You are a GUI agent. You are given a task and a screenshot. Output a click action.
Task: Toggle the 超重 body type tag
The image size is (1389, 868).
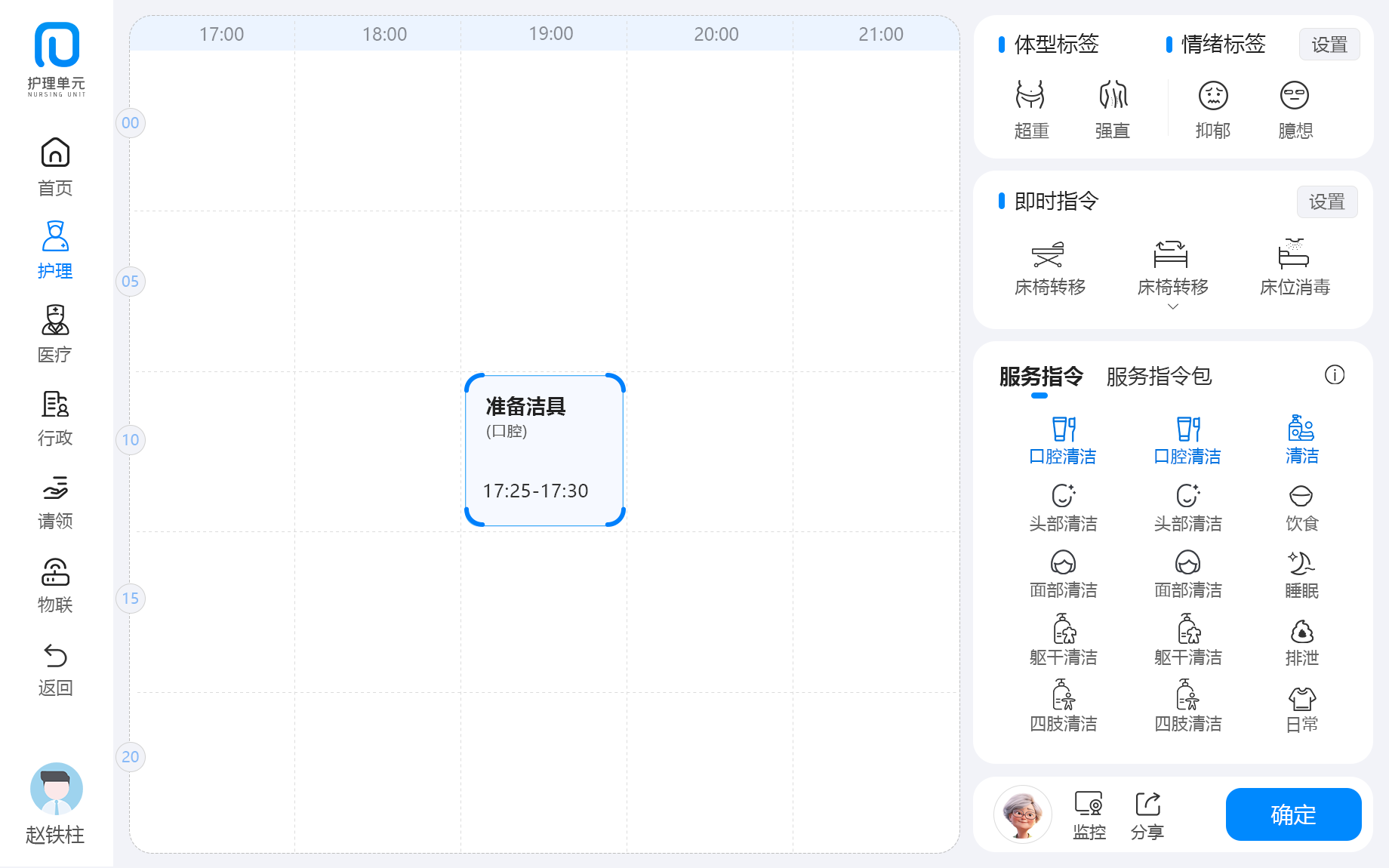pos(1030,110)
